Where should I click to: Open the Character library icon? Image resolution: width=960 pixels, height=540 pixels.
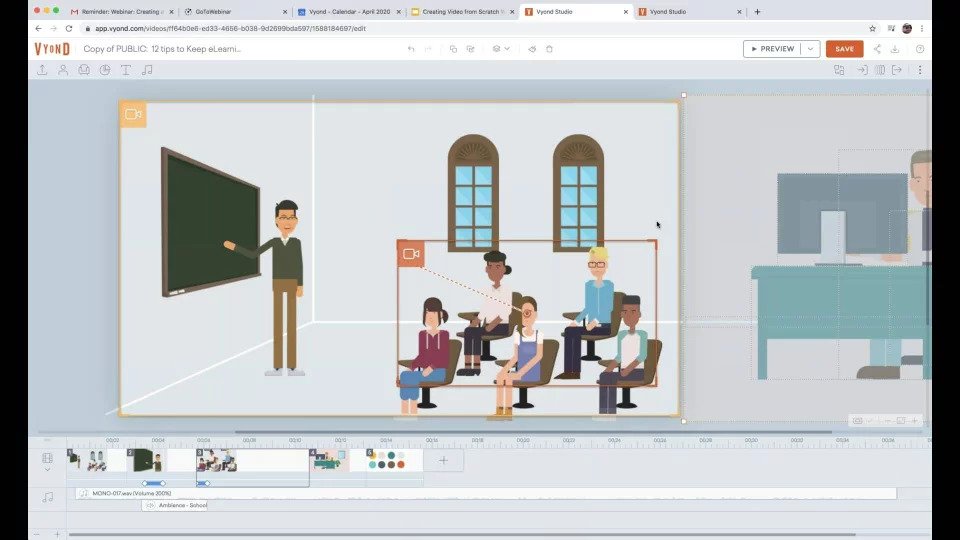click(63, 70)
